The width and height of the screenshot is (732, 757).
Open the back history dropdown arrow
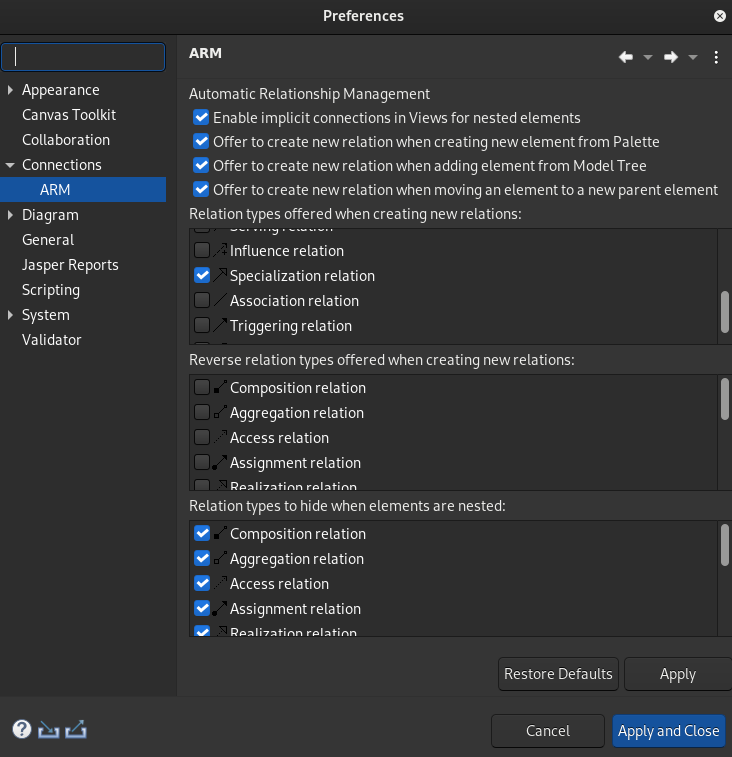pyautogui.click(x=648, y=57)
